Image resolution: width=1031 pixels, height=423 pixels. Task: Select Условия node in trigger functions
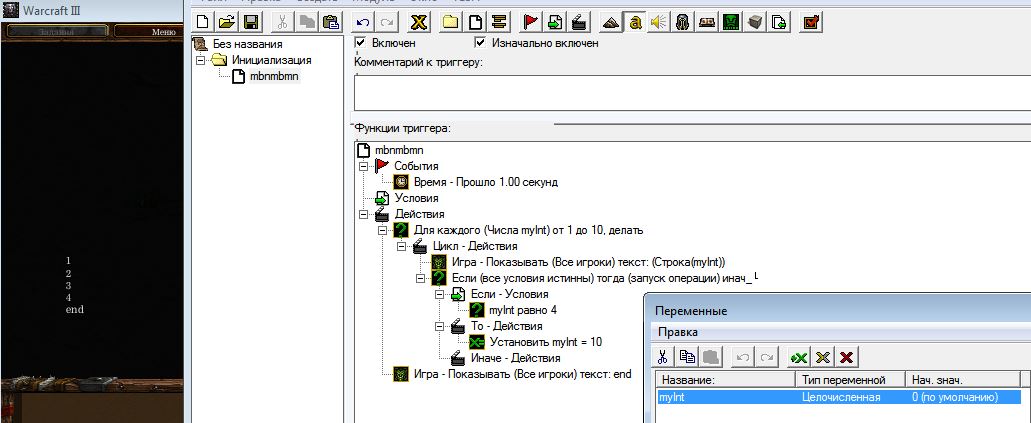click(x=416, y=198)
